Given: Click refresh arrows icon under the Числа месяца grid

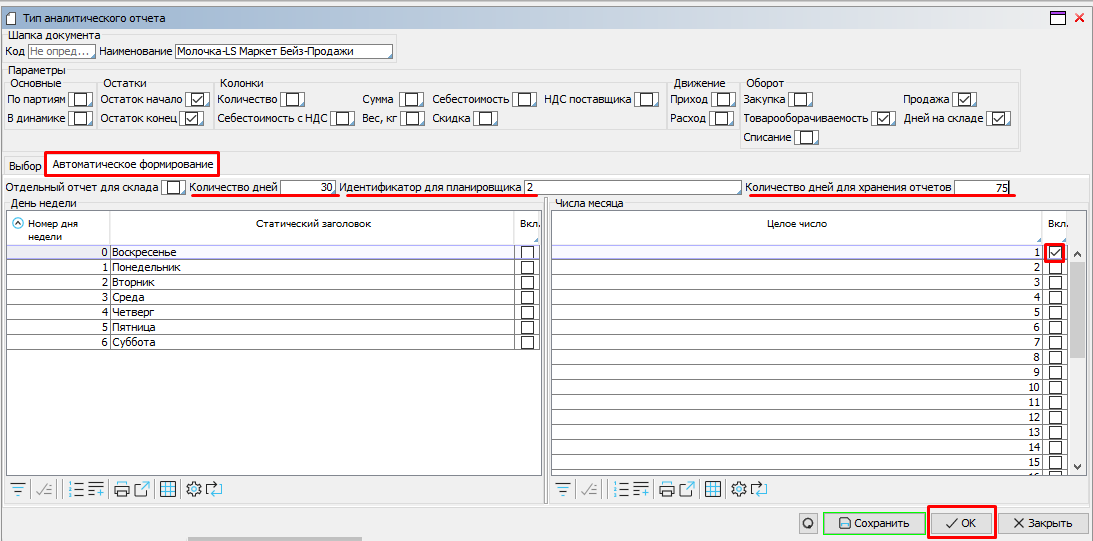Looking at the screenshot, I should pos(759,489).
